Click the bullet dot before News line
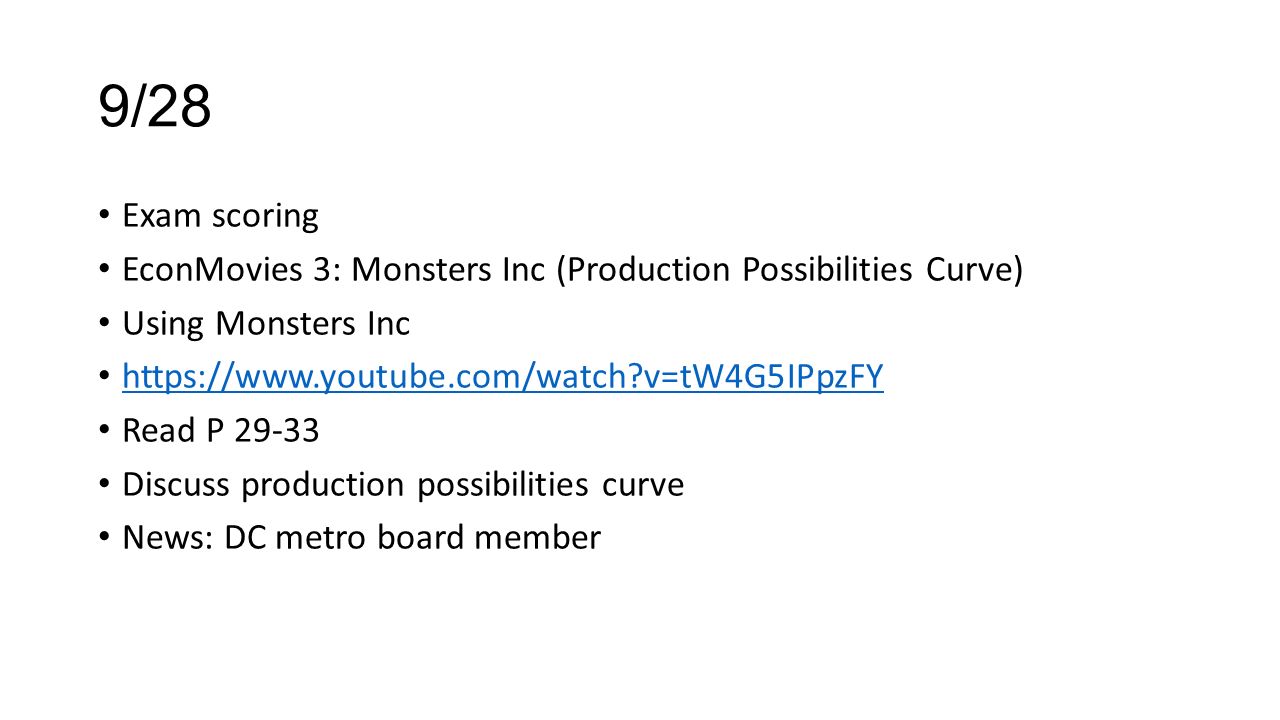This screenshot has width=1280, height=720. pos(105,539)
